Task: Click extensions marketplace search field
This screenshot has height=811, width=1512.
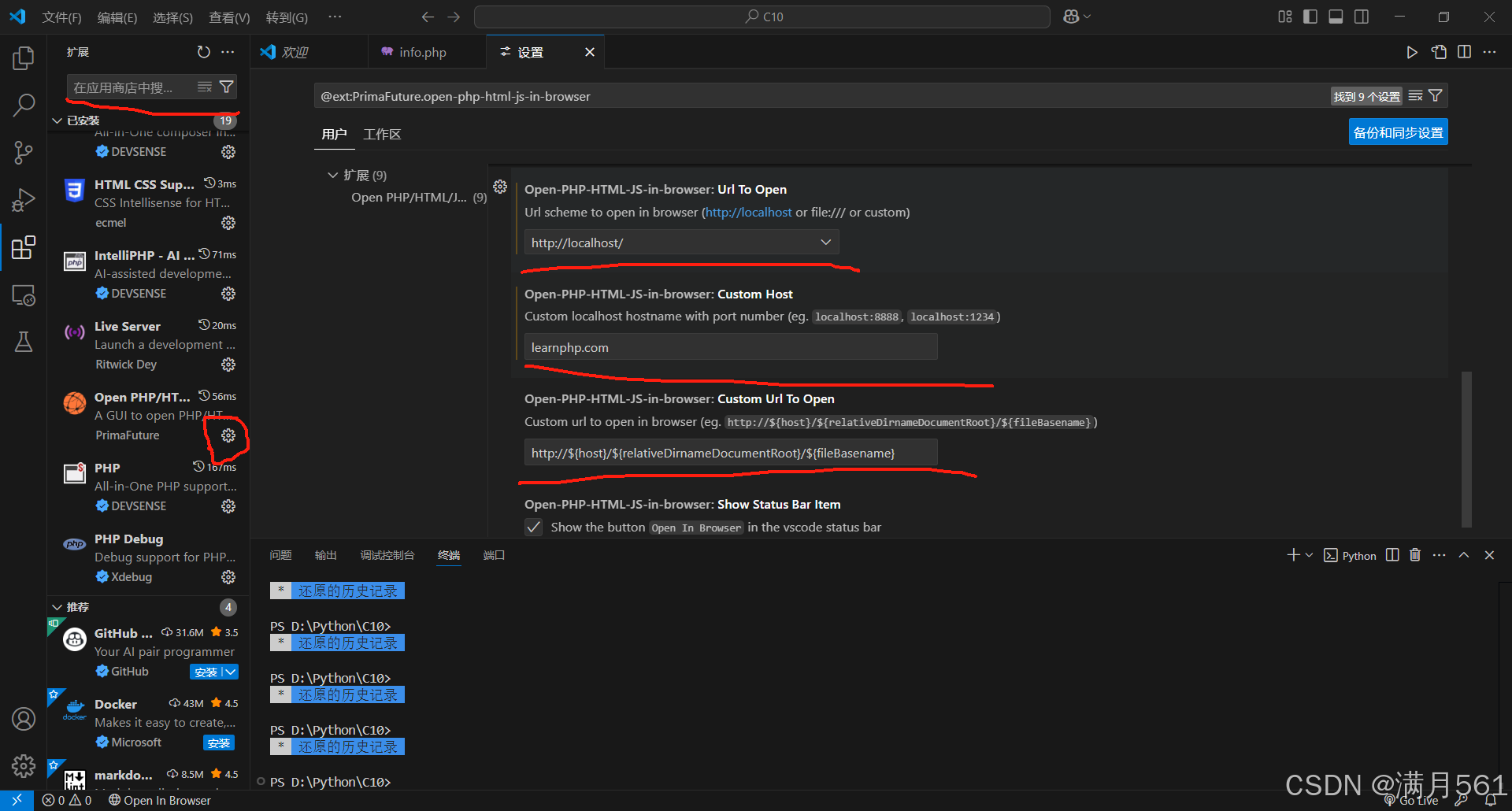Action: [x=130, y=87]
